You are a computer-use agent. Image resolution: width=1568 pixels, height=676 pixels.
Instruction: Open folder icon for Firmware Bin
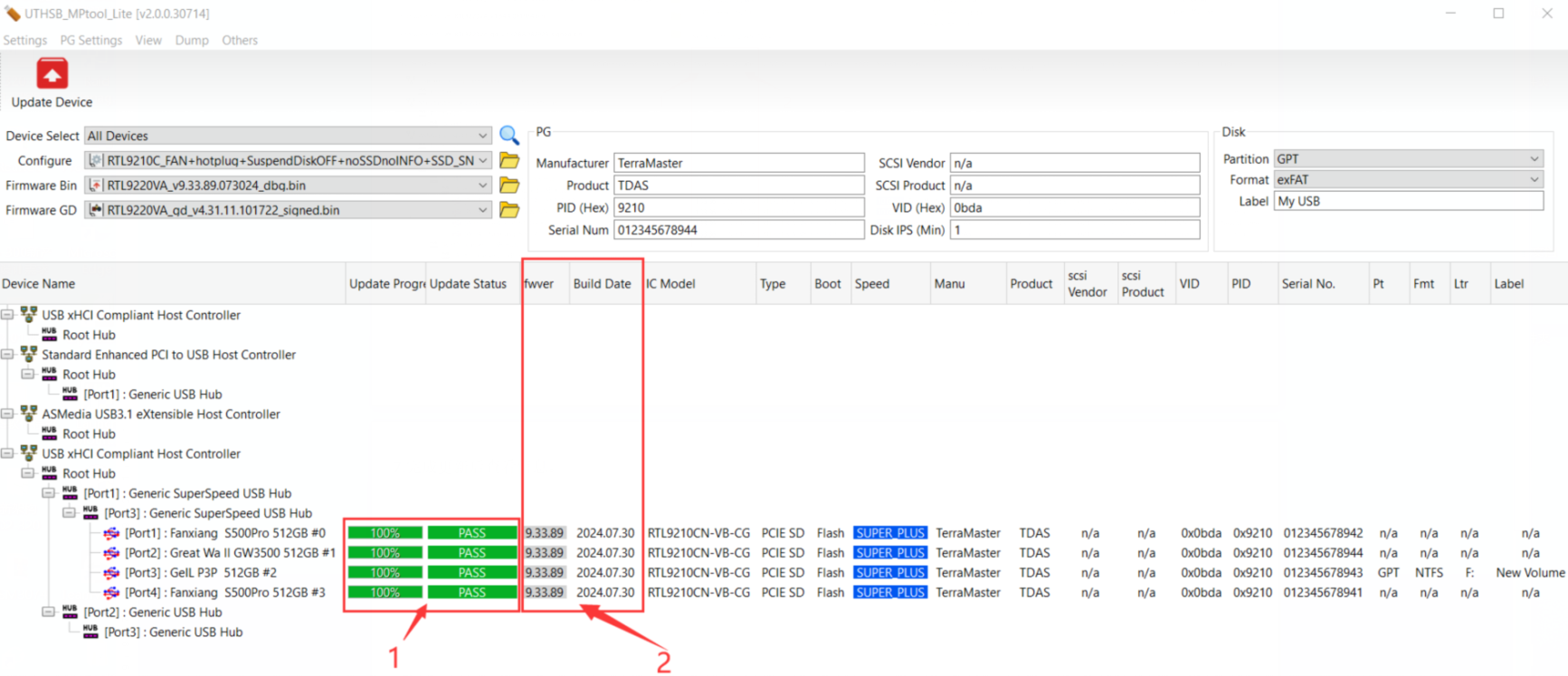[x=509, y=186]
